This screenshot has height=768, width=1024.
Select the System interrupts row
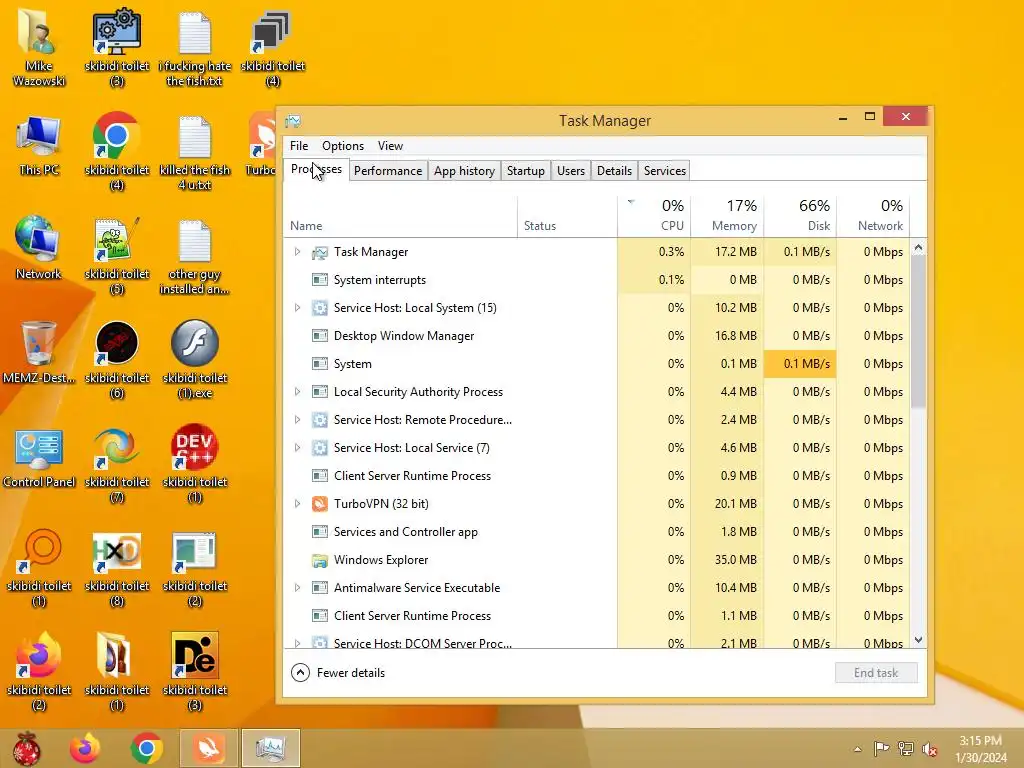click(x=597, y=280)
